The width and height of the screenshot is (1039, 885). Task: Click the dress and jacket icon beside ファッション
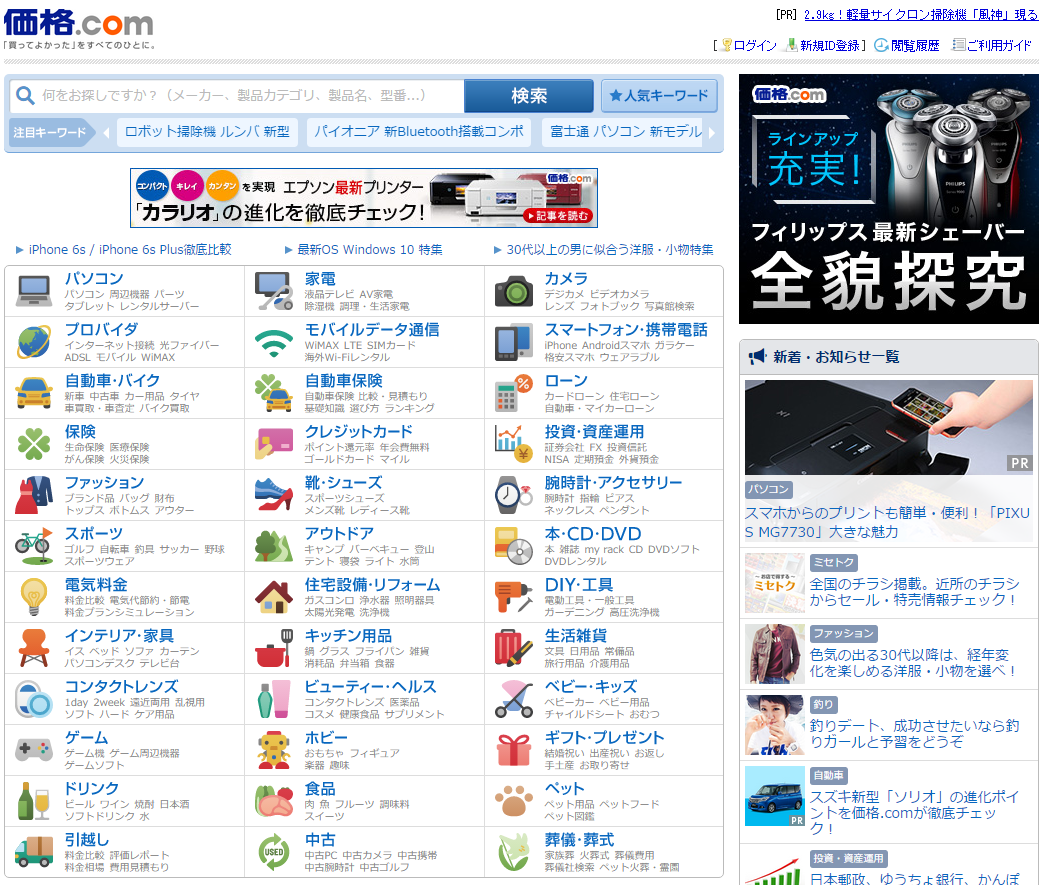click(x=34, y=495)
